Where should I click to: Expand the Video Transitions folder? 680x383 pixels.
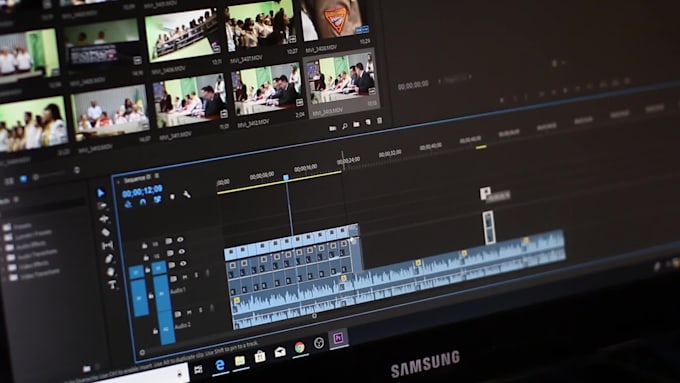pos(35,274)
